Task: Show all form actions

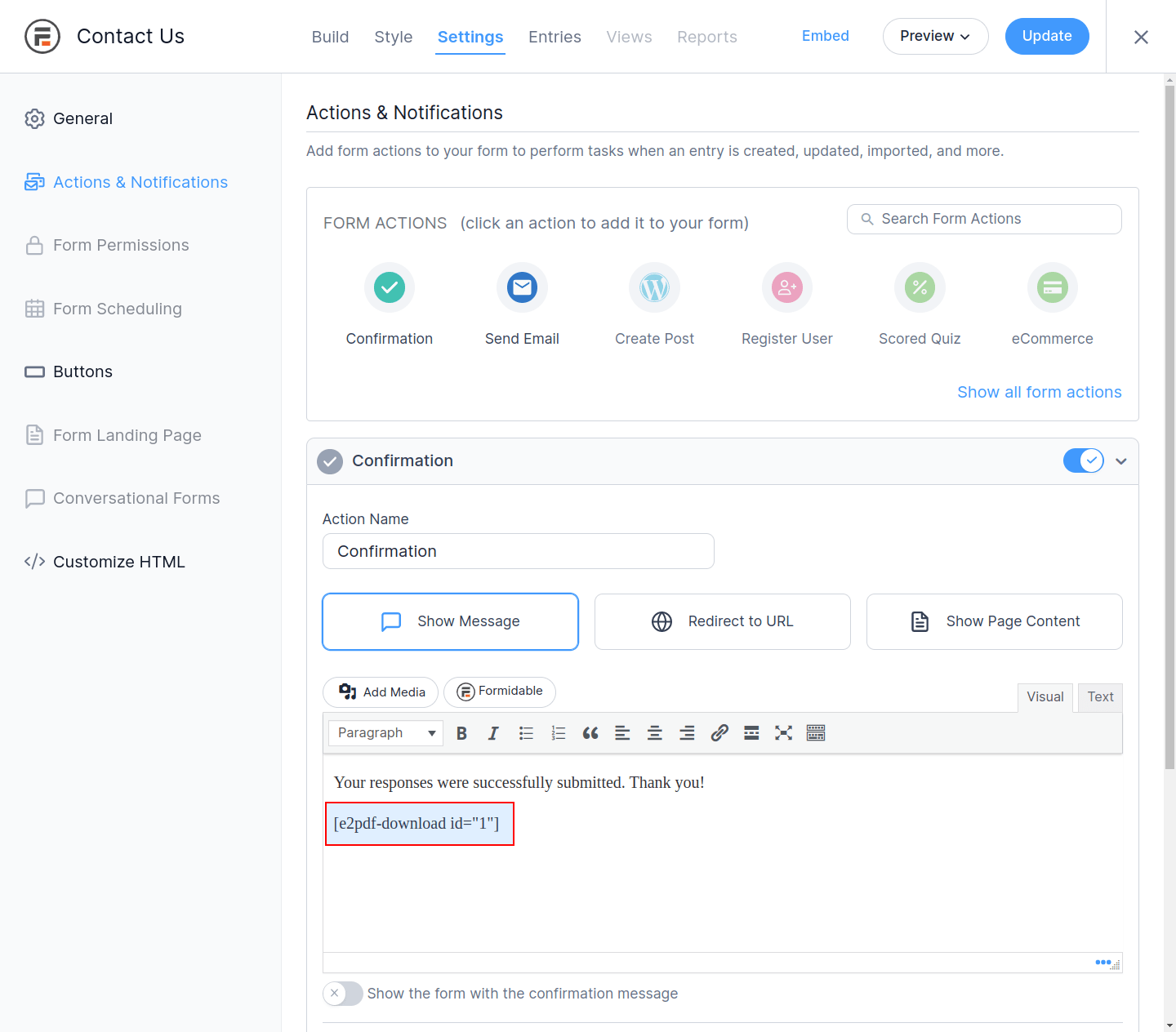Action: [1039, 392]
